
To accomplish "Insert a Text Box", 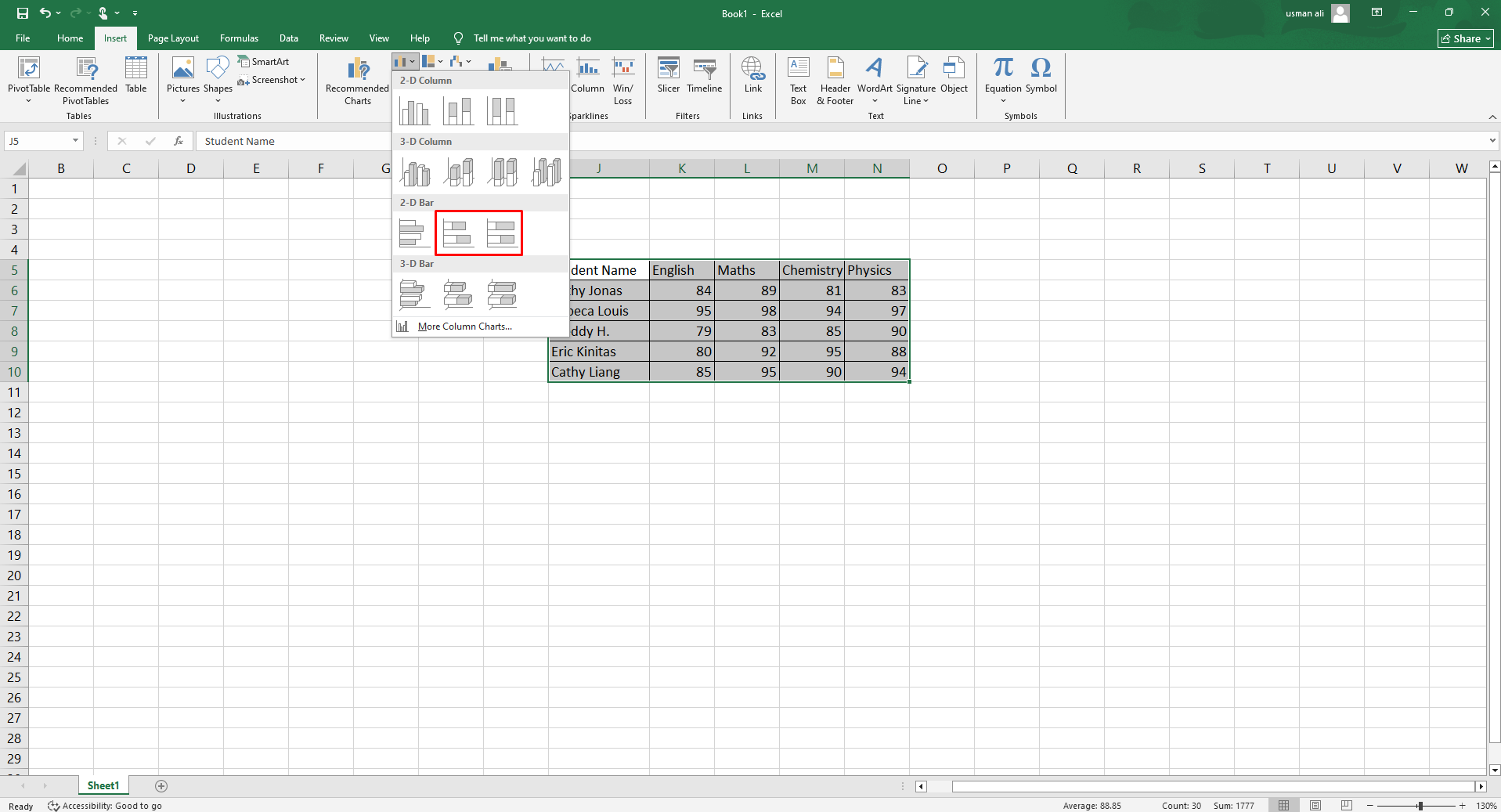I will (x=799, y=80).
